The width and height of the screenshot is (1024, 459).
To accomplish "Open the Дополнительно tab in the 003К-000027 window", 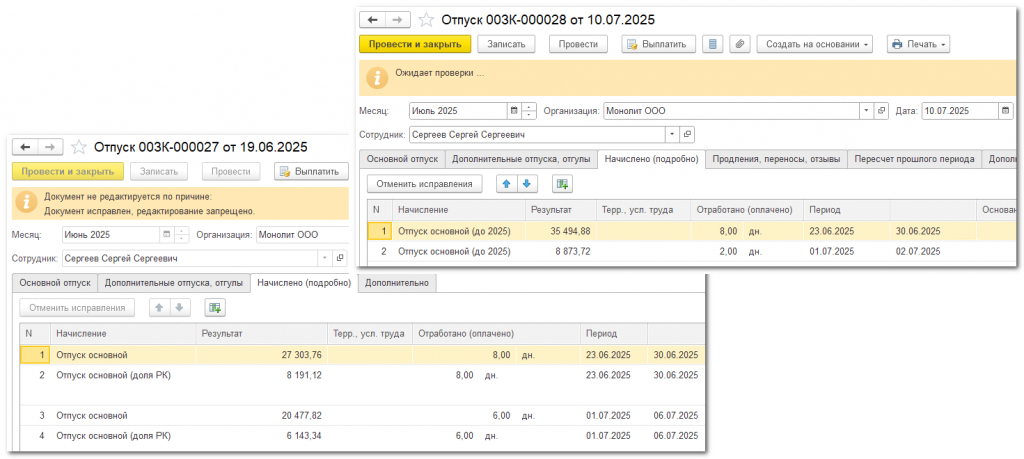I will coord(397,283).
